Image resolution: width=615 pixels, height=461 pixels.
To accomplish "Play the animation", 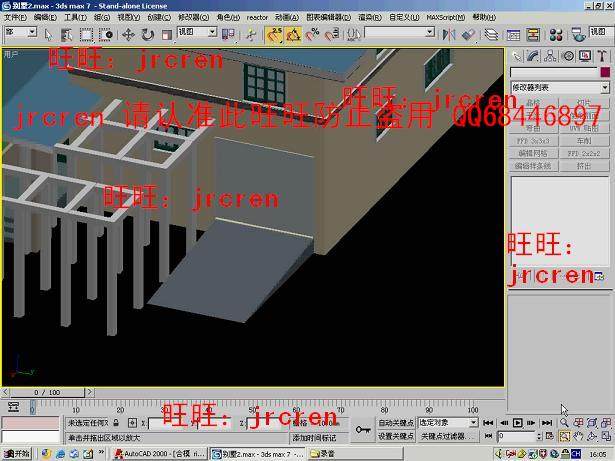I will click(518, 423).
